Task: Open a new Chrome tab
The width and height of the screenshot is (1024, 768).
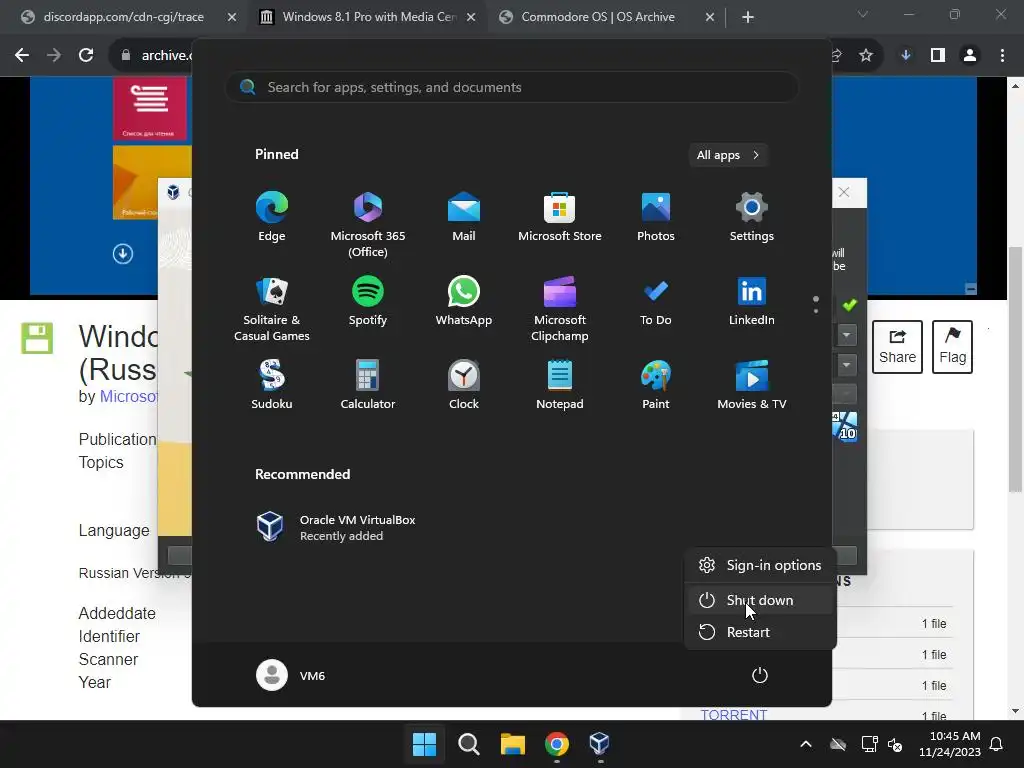Action: pos(748,17)
